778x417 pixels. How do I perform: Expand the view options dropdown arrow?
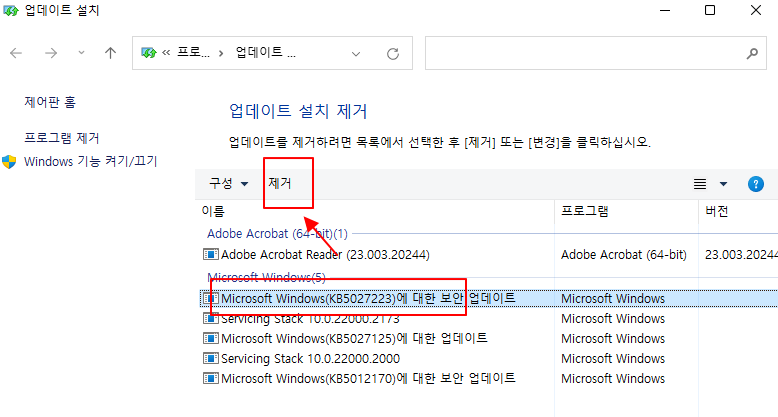tap(723, 184)
